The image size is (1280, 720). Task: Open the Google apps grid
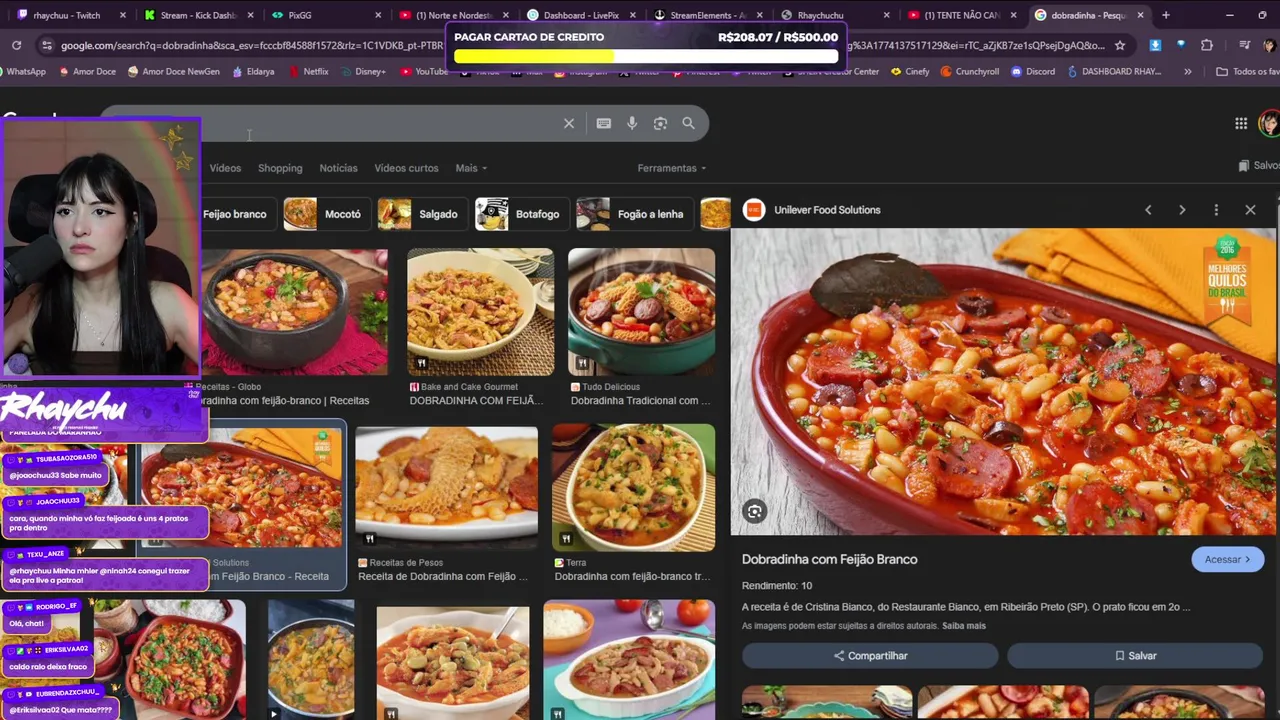[1241, 123]
